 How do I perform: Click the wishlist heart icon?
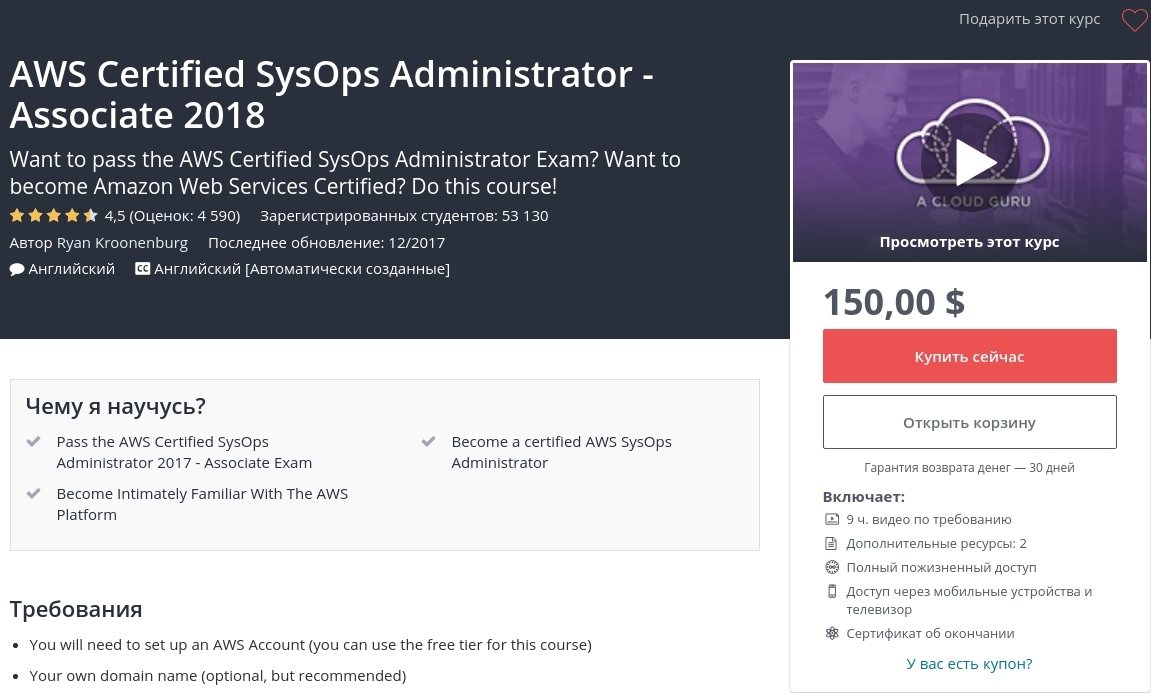tap(1134, 20)
